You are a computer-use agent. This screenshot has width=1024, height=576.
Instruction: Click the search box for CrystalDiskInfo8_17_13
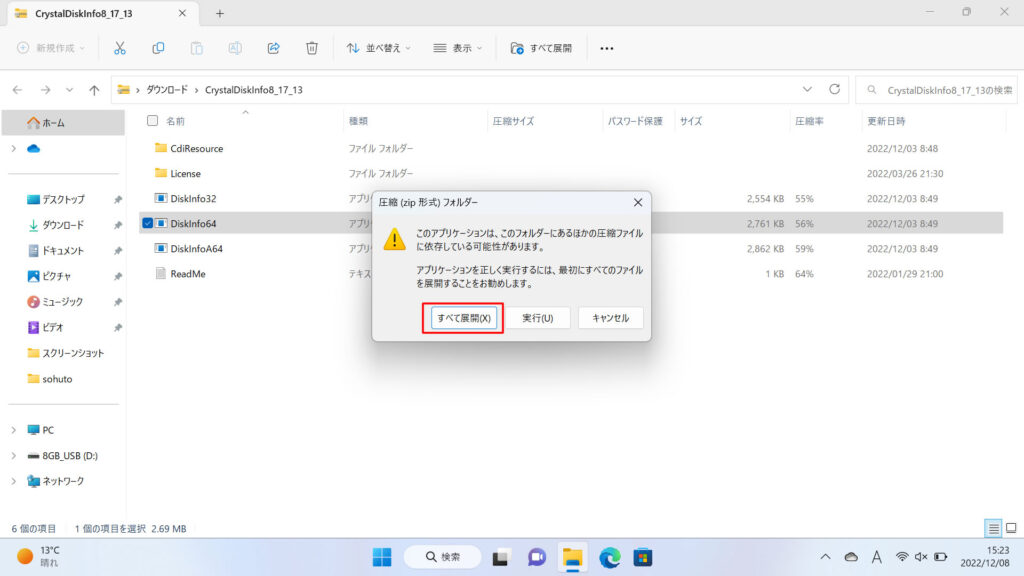click(936, 89)
